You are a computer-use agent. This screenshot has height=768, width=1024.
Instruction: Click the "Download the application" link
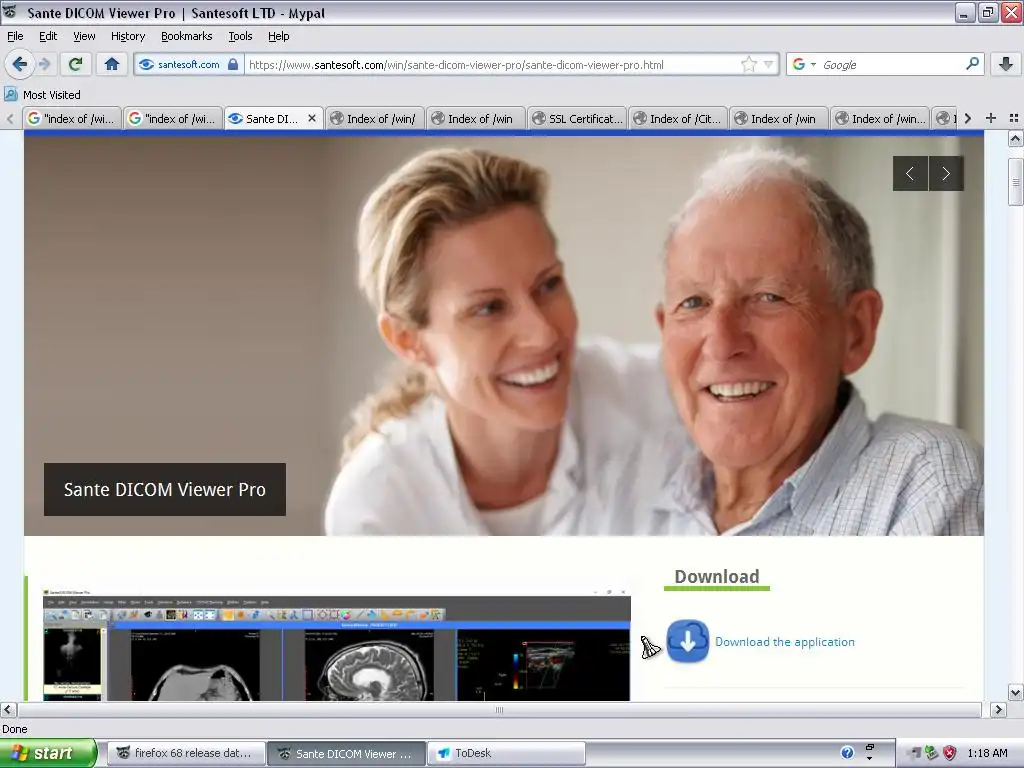click(784, 641)
